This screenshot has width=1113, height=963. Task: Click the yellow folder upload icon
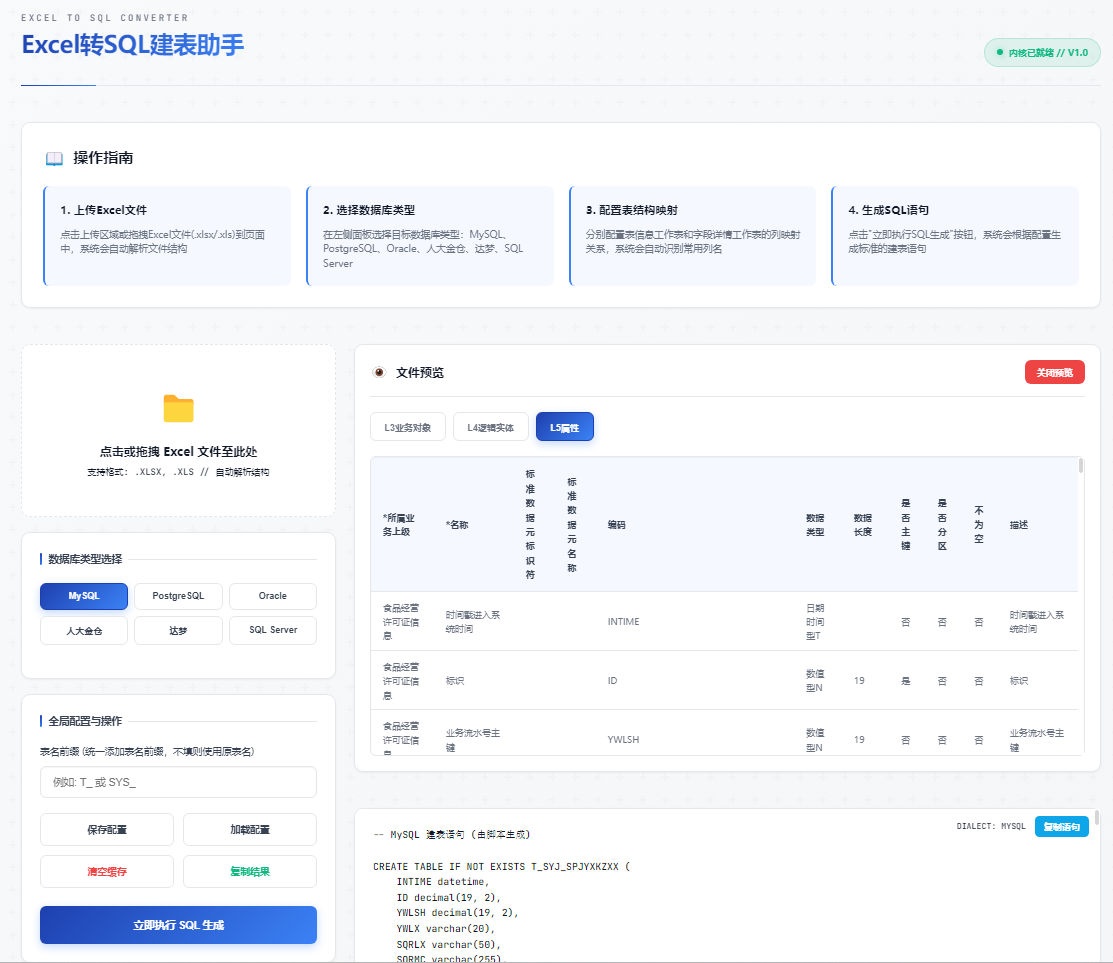tap(178, 408)
